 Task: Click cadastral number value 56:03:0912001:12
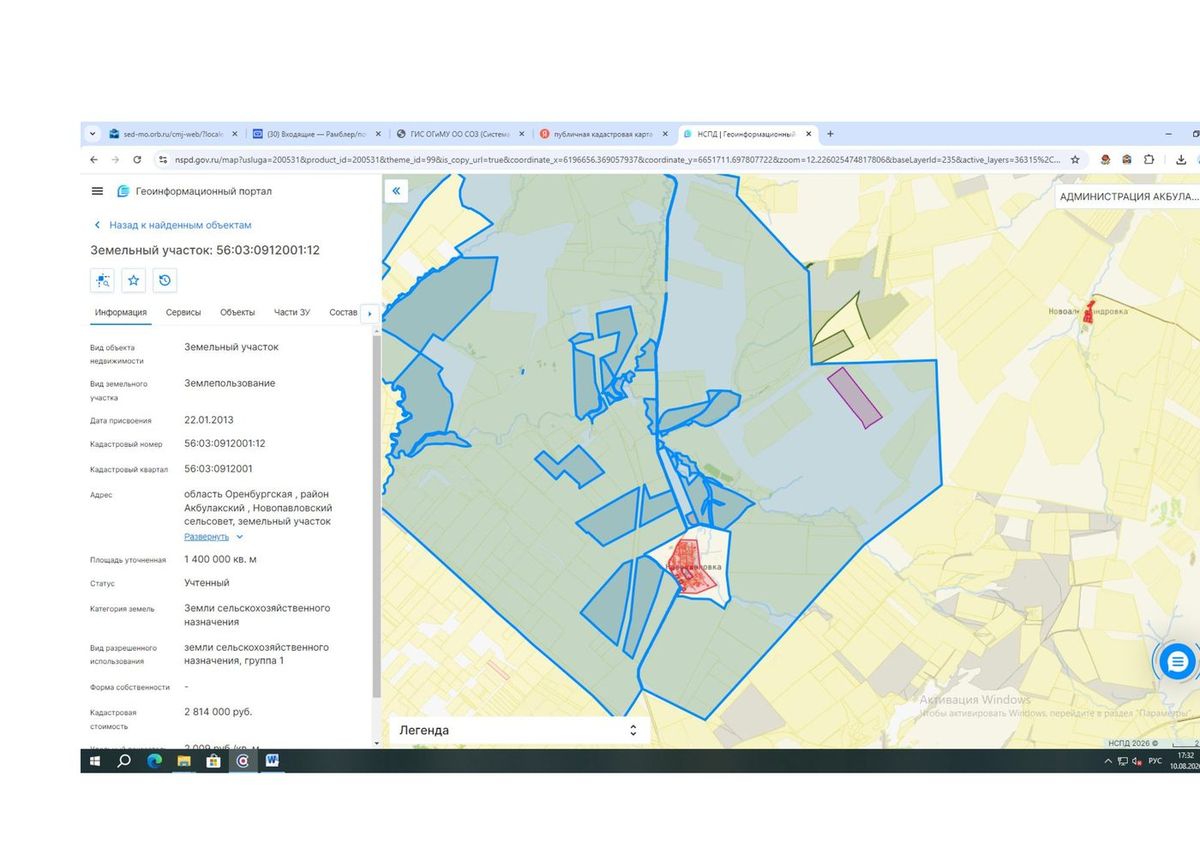click(224, 443)
